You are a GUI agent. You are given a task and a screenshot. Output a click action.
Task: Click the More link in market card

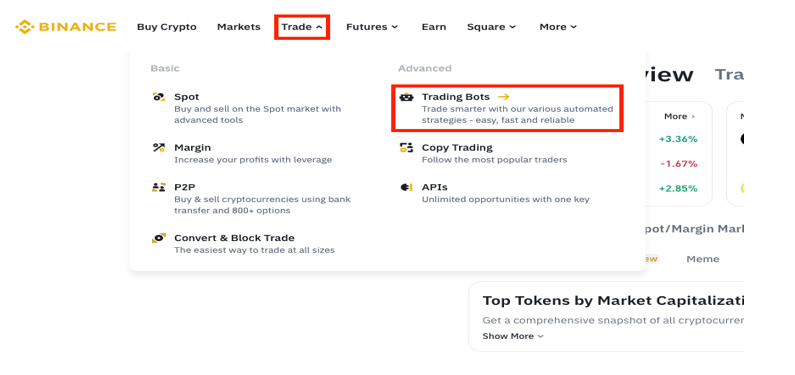pyautogui.click(x=679, y=117)
